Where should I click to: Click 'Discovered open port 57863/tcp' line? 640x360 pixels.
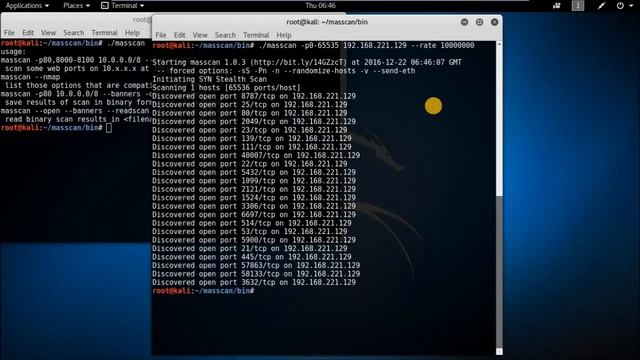[256, 265]
